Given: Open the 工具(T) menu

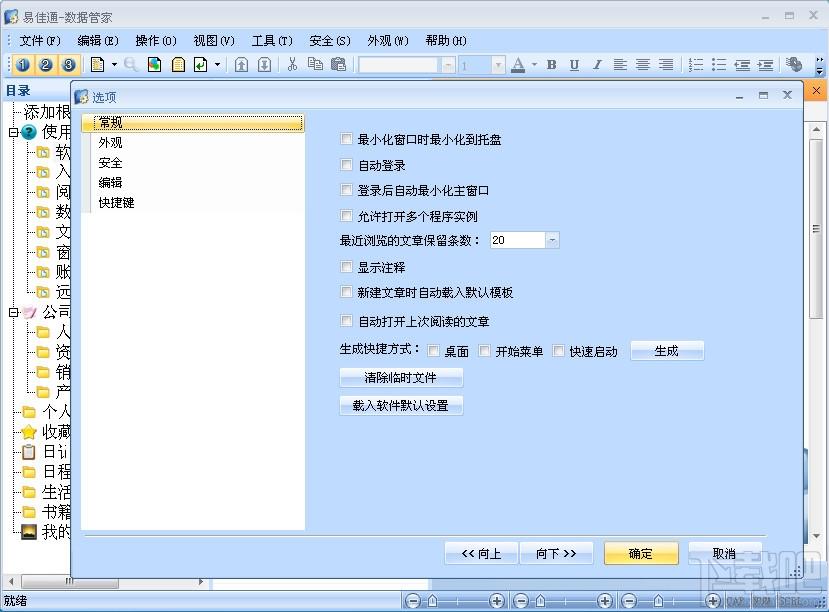Looking at the screenshot, I should pyautogui.click(x=272, y=41).
